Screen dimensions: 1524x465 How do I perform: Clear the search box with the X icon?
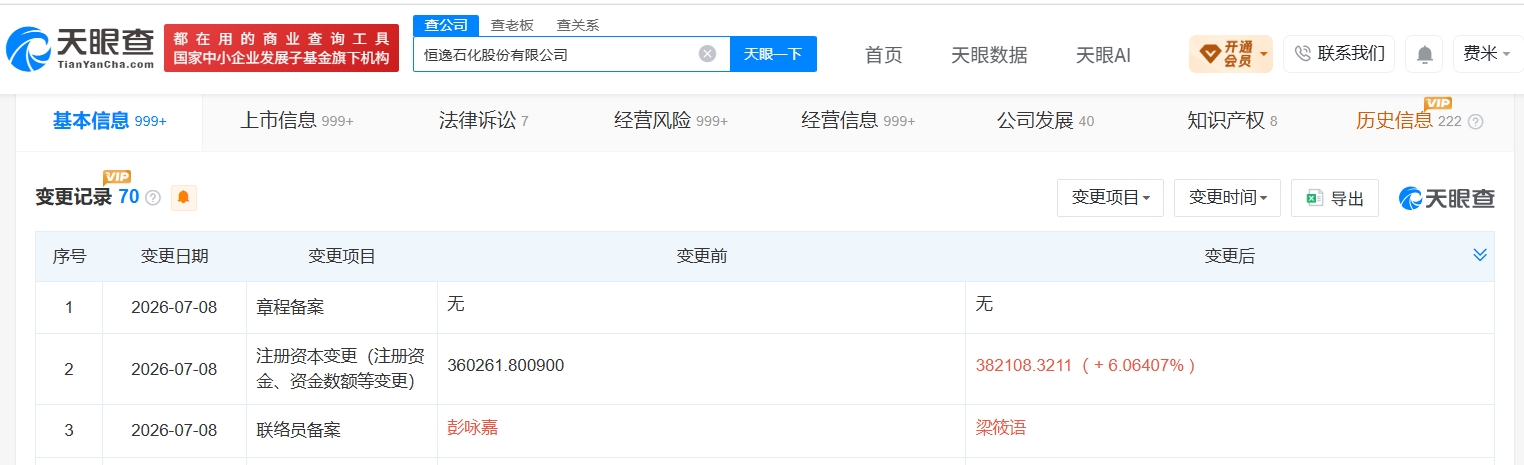(x=707, y=54)
